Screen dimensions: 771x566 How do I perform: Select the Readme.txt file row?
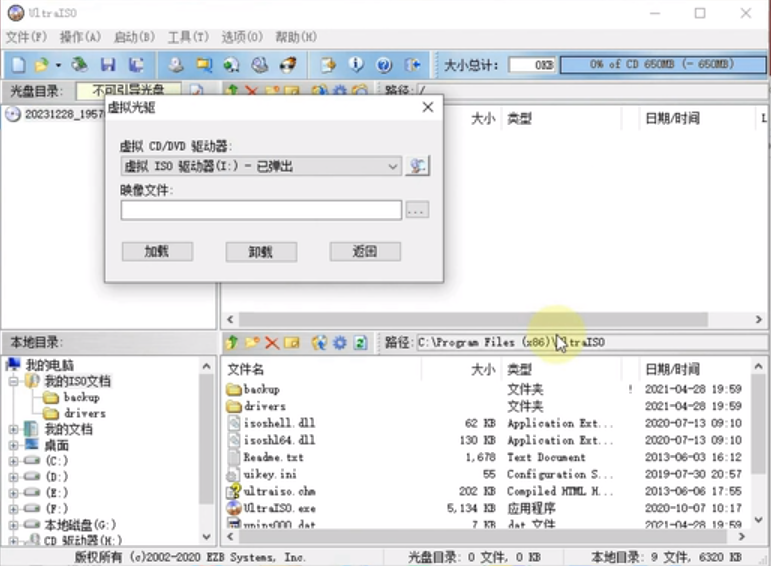click(x=484, y=457)
